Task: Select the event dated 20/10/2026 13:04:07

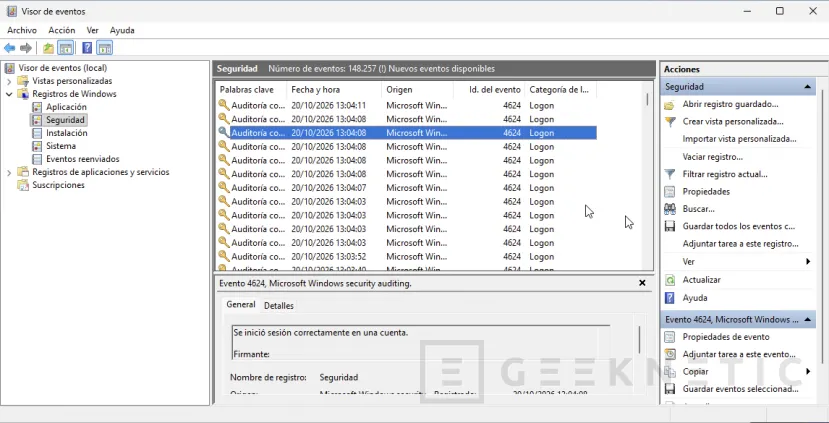Action: click(406, 188)
